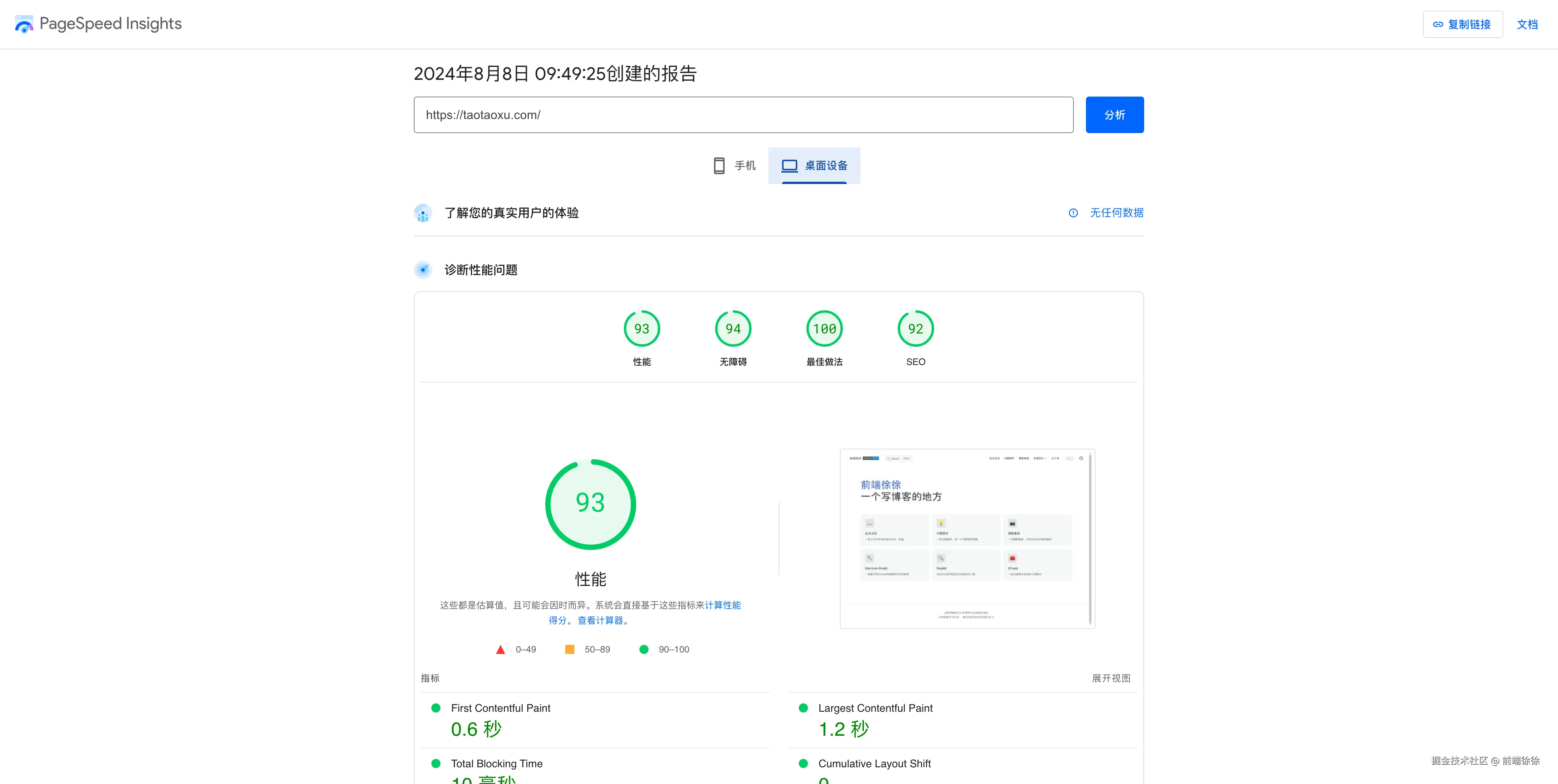Expand metrics with 展开视图
The image size is (1558, 784).
click(x=1110, y=678)
